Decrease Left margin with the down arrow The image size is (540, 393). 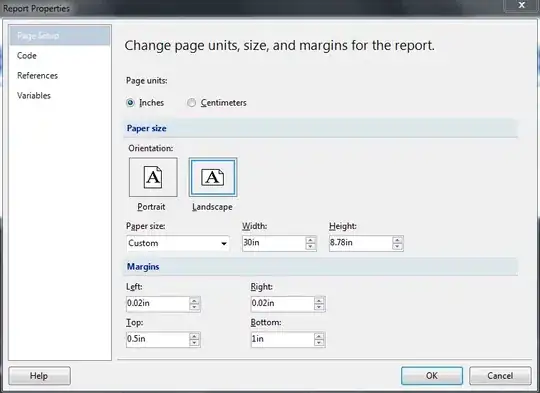pyautogui.click(x=195, y=307)
